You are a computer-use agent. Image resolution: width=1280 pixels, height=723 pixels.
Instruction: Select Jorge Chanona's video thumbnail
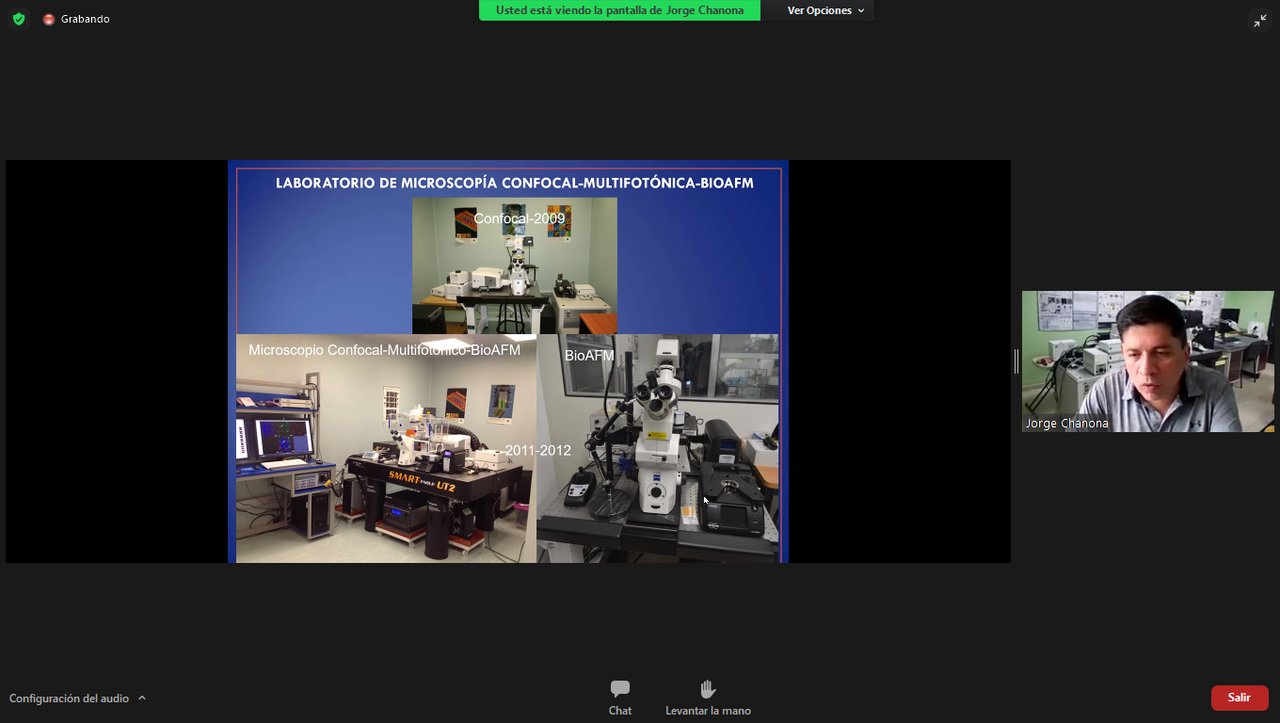pyautogui.click(x=1147, y=360)
